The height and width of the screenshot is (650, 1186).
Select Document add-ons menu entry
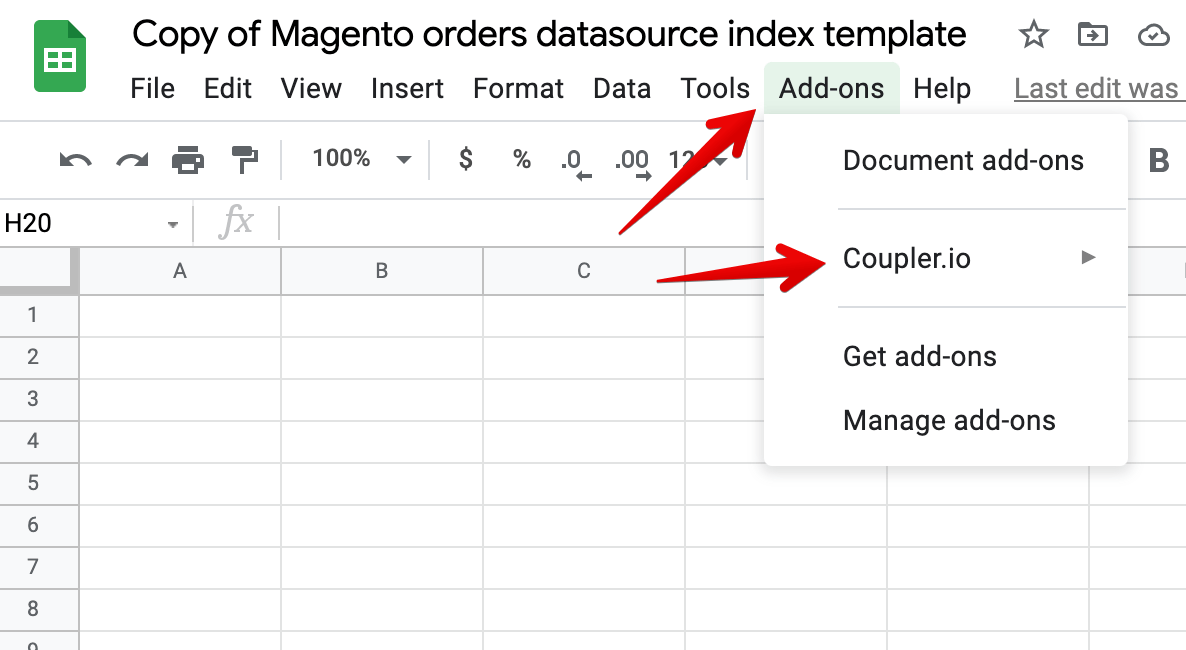click(x=963, y=160)
